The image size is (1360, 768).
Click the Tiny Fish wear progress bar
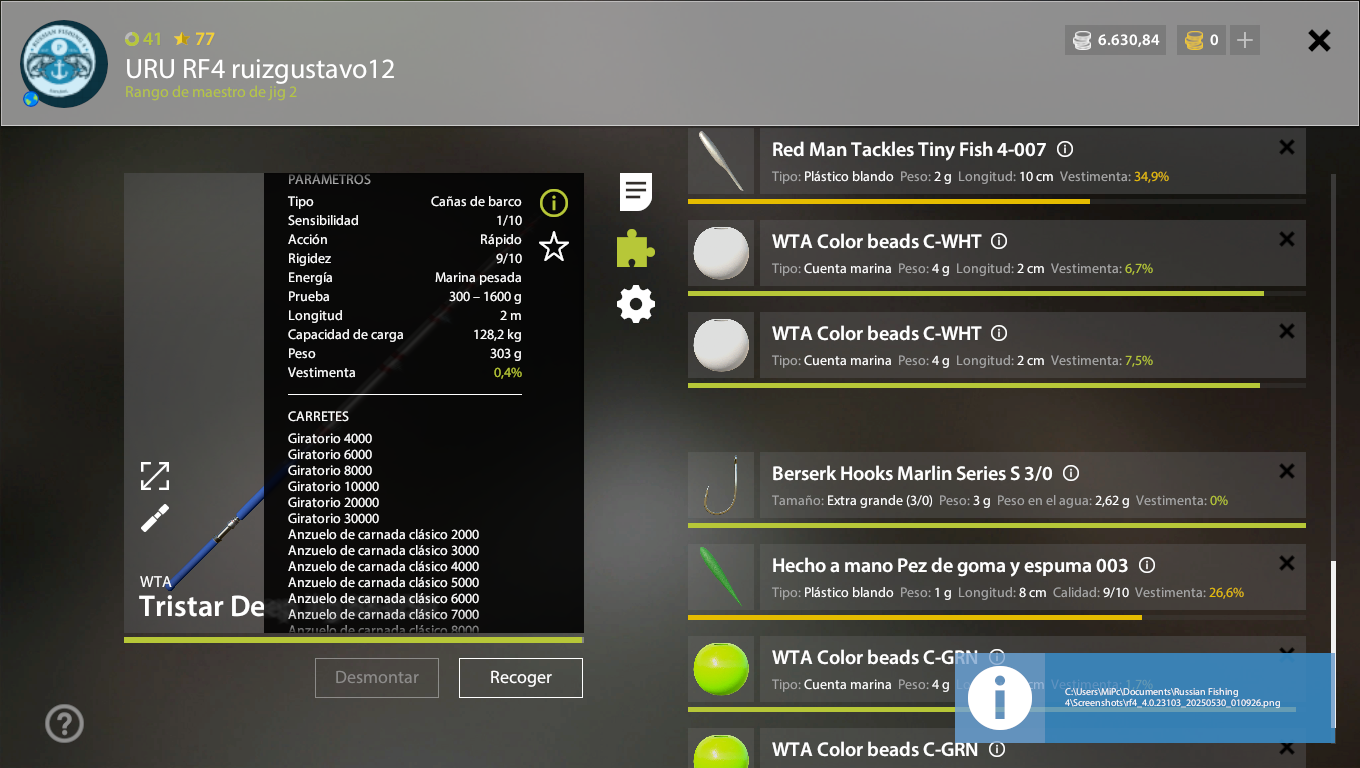point(997,201)
